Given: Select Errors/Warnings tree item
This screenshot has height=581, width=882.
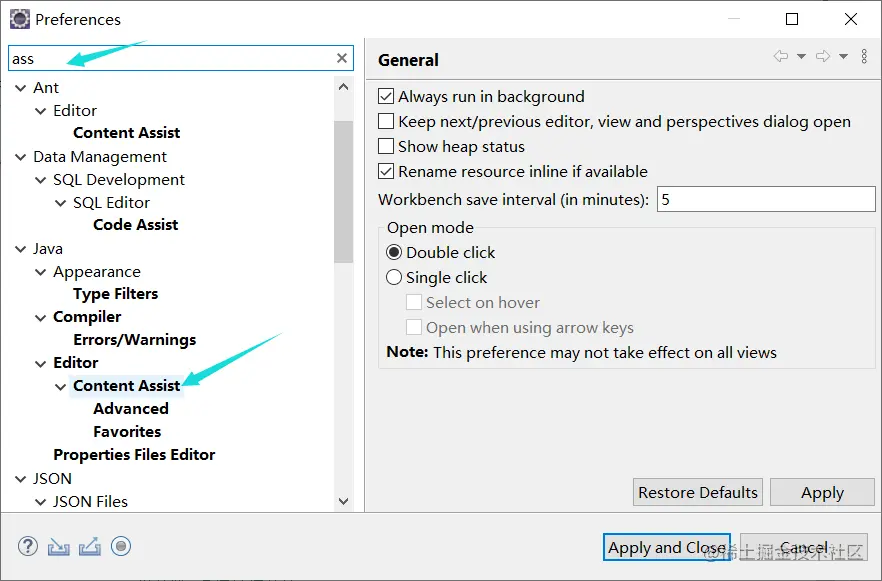Looking at the screenshot, I should click(134, 340).
